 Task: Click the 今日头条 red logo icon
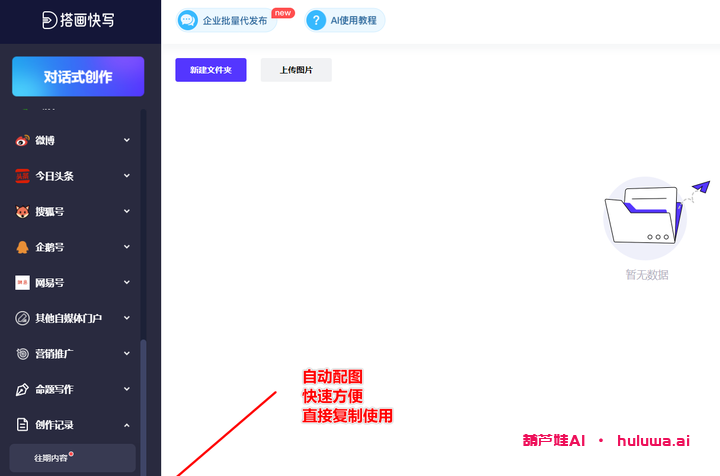click(23, 176)
